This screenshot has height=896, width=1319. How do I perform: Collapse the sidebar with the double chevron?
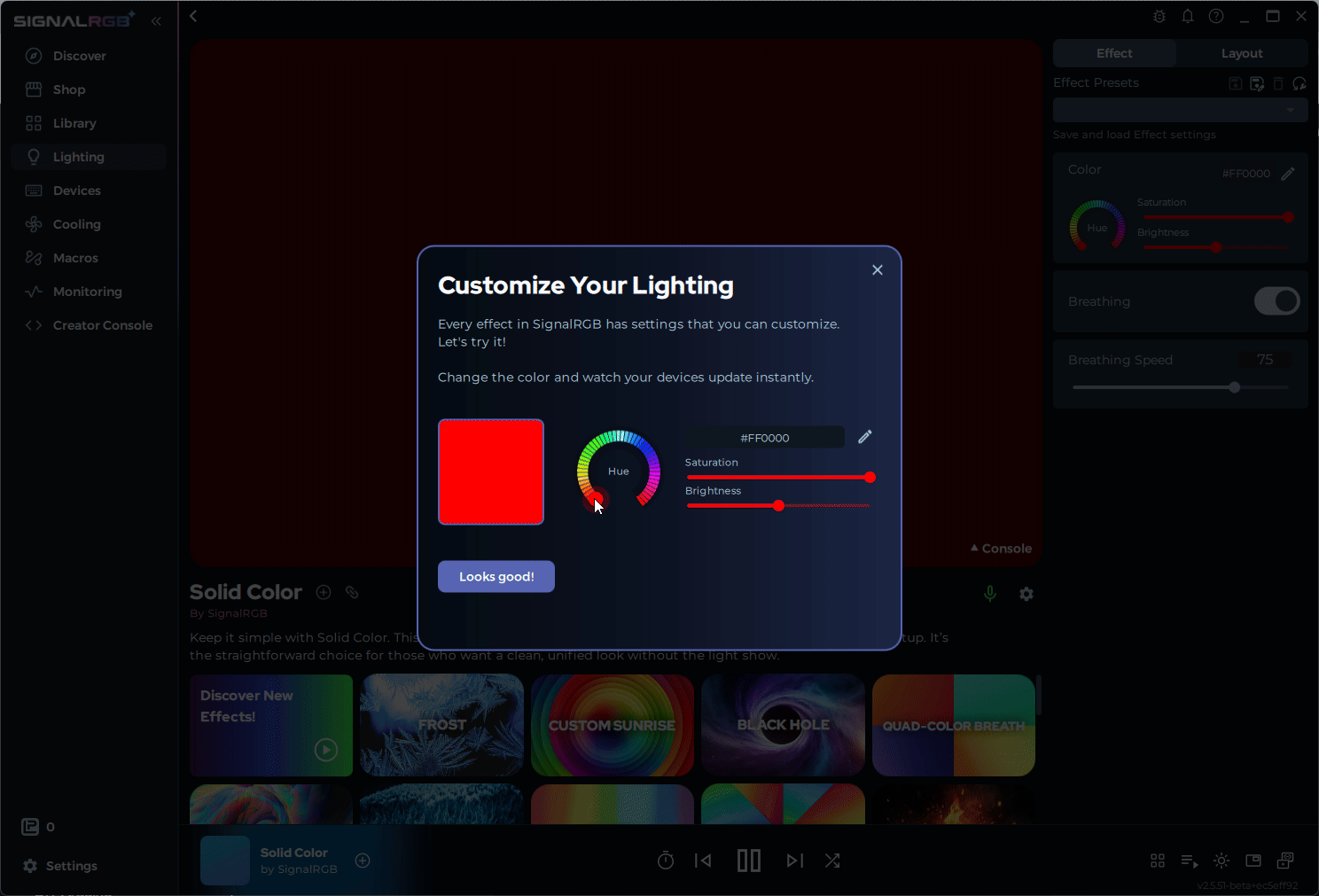(156, 20)
